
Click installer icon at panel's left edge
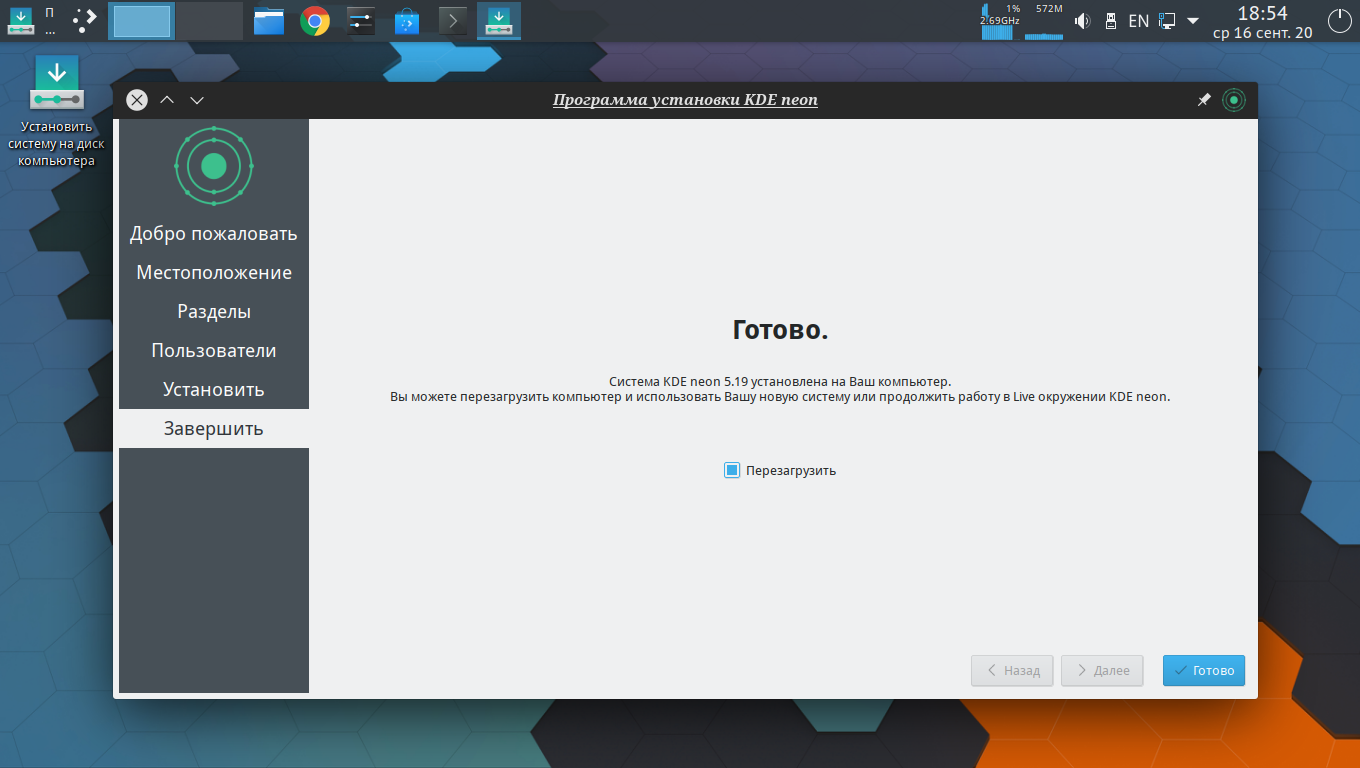click(20, 20)
